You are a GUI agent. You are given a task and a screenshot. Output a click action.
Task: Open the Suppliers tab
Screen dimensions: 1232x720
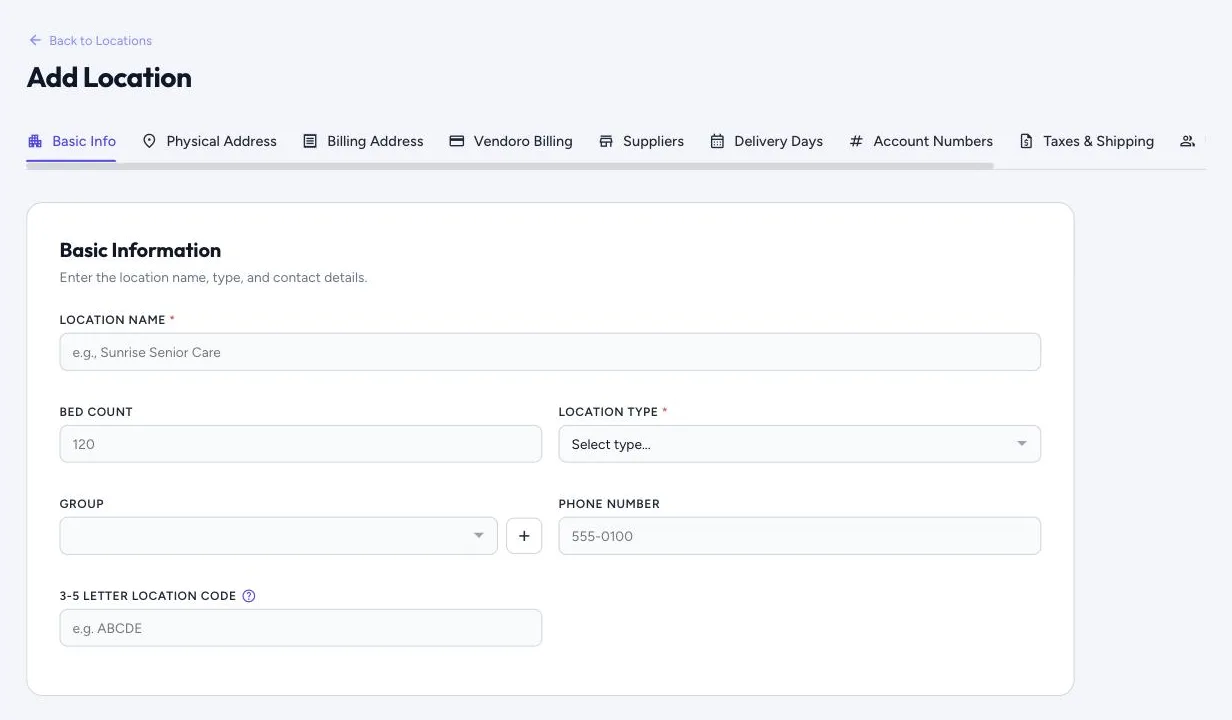tap(641, 141)
